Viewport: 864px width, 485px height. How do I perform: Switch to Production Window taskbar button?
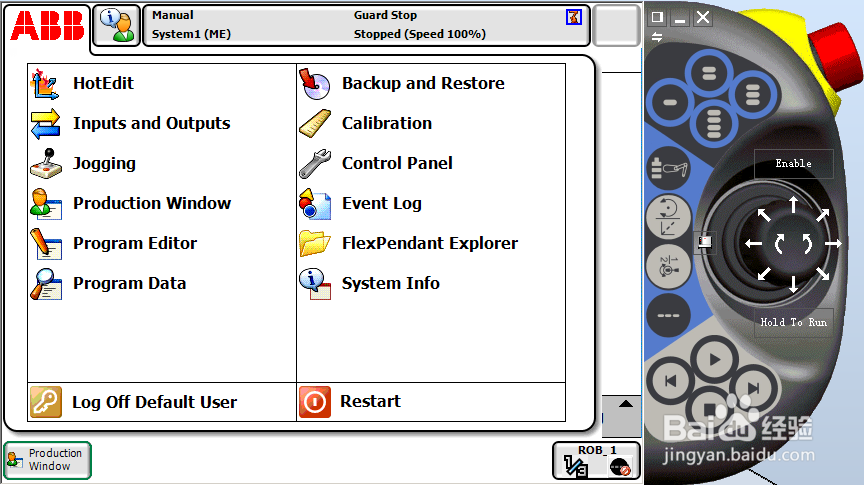click(x=47, y=460)
